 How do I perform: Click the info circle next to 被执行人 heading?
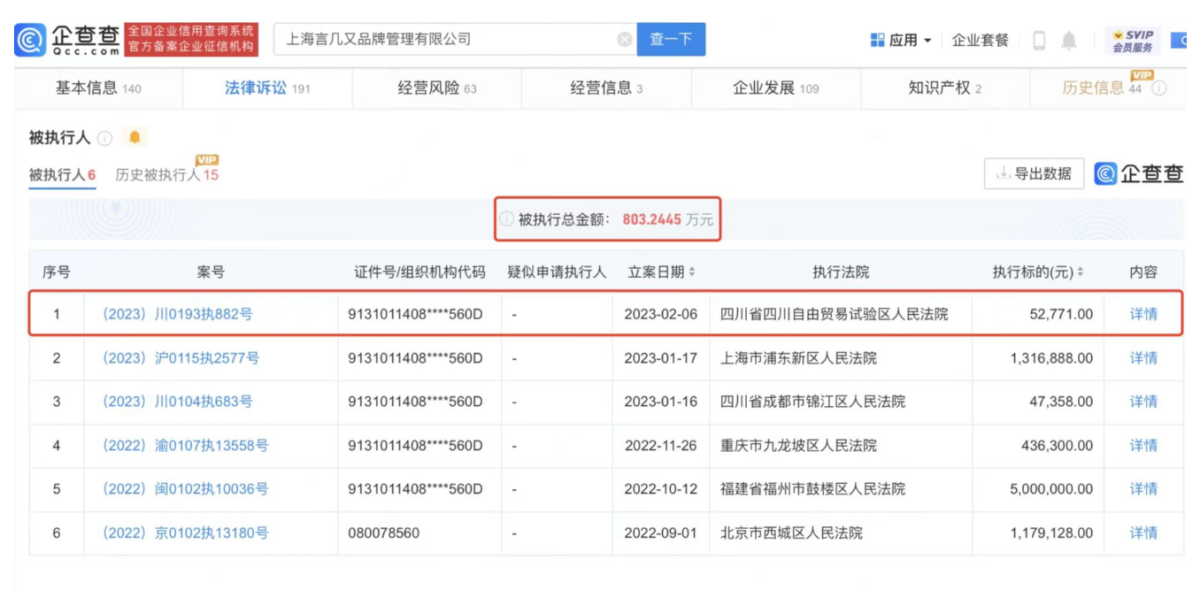click(103, 137)
